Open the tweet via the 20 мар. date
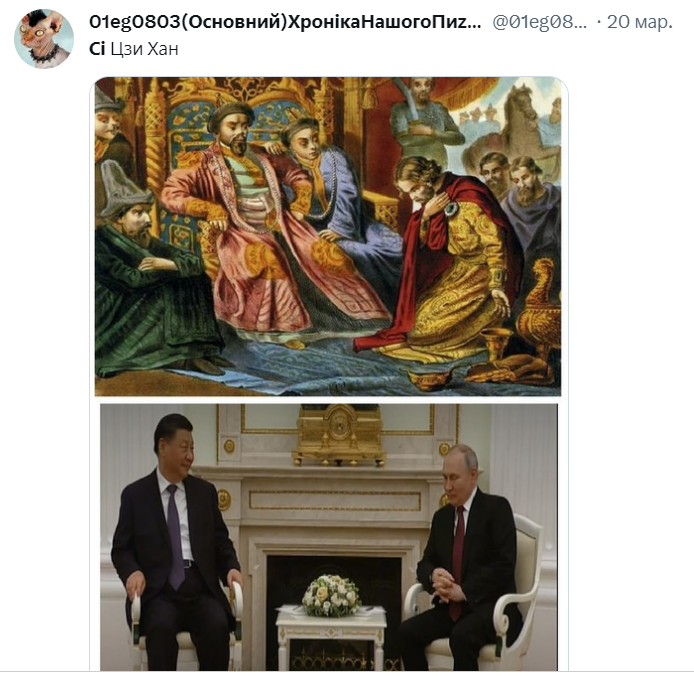The width and height of the screenshot is (694, 676). tap(640, 22)
